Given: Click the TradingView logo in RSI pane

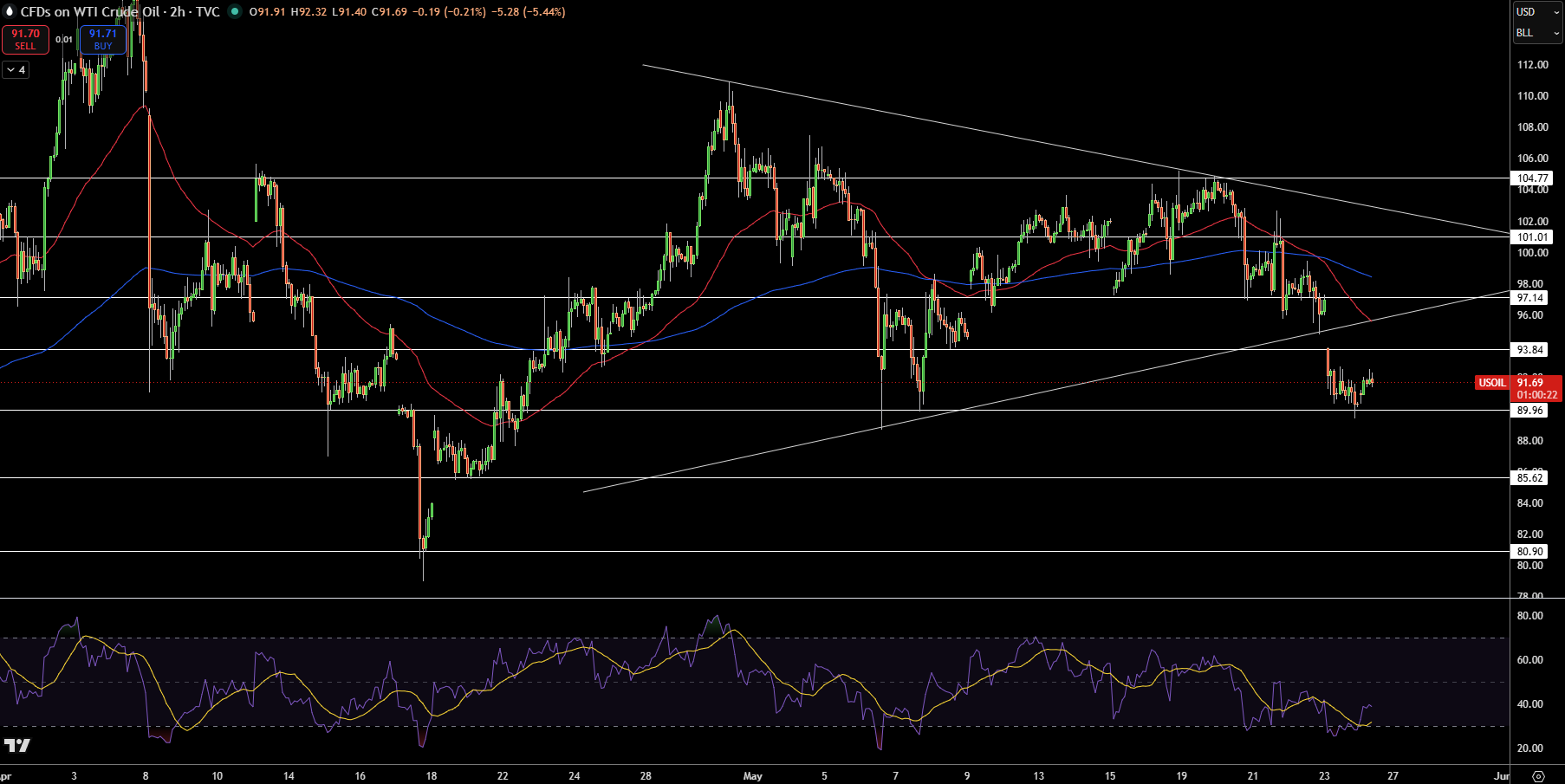Looking at the screenshot, I should point(17,745).
